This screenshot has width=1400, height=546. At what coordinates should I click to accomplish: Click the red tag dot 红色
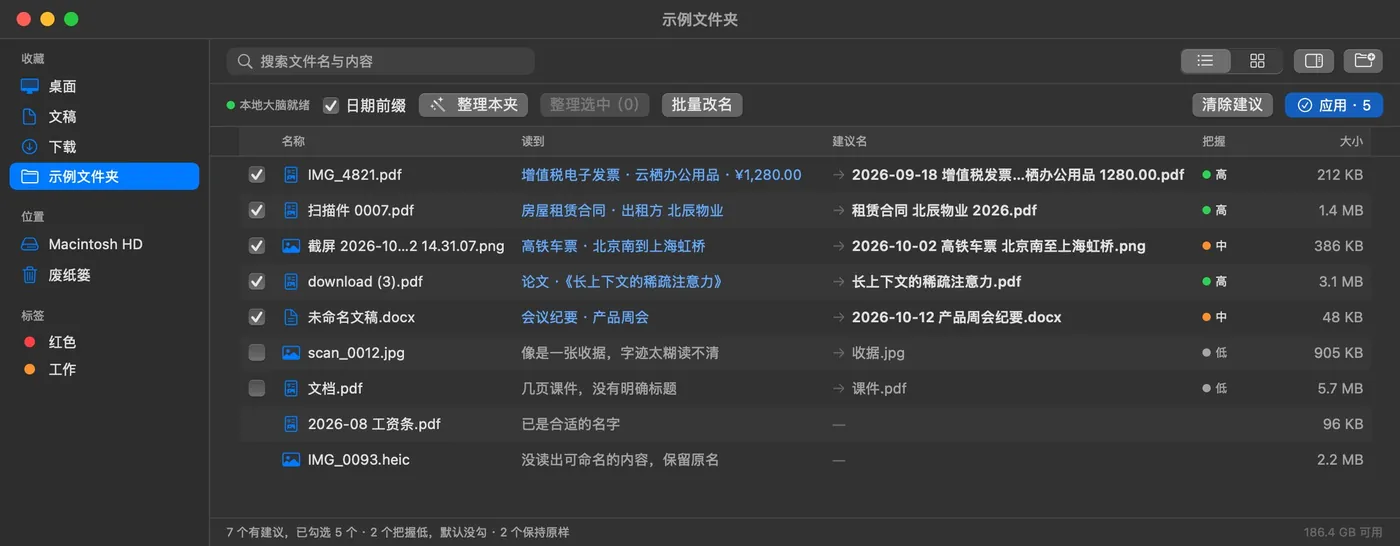point(30,342)
